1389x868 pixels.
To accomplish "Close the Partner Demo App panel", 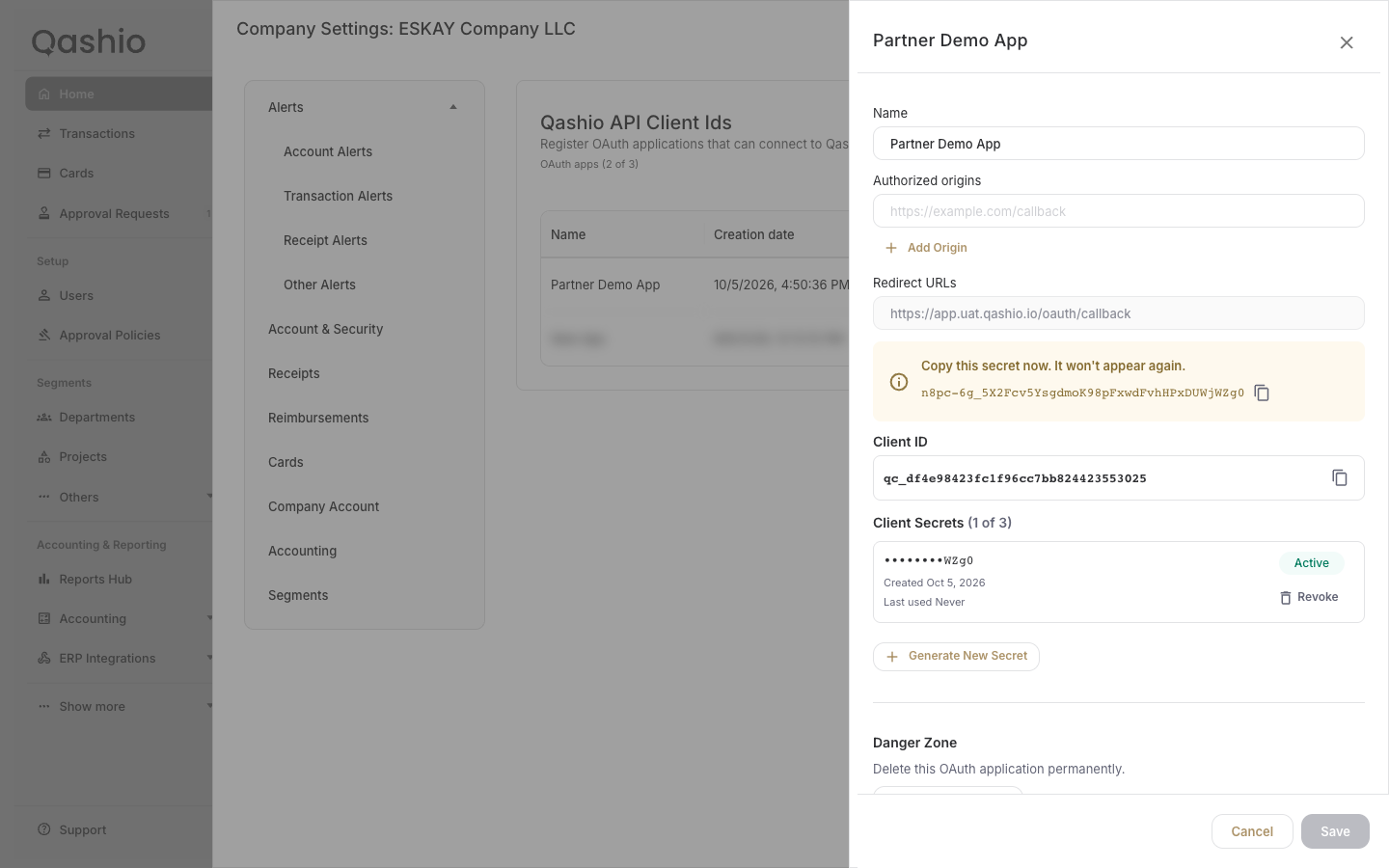I will (x=1347, y=42).
